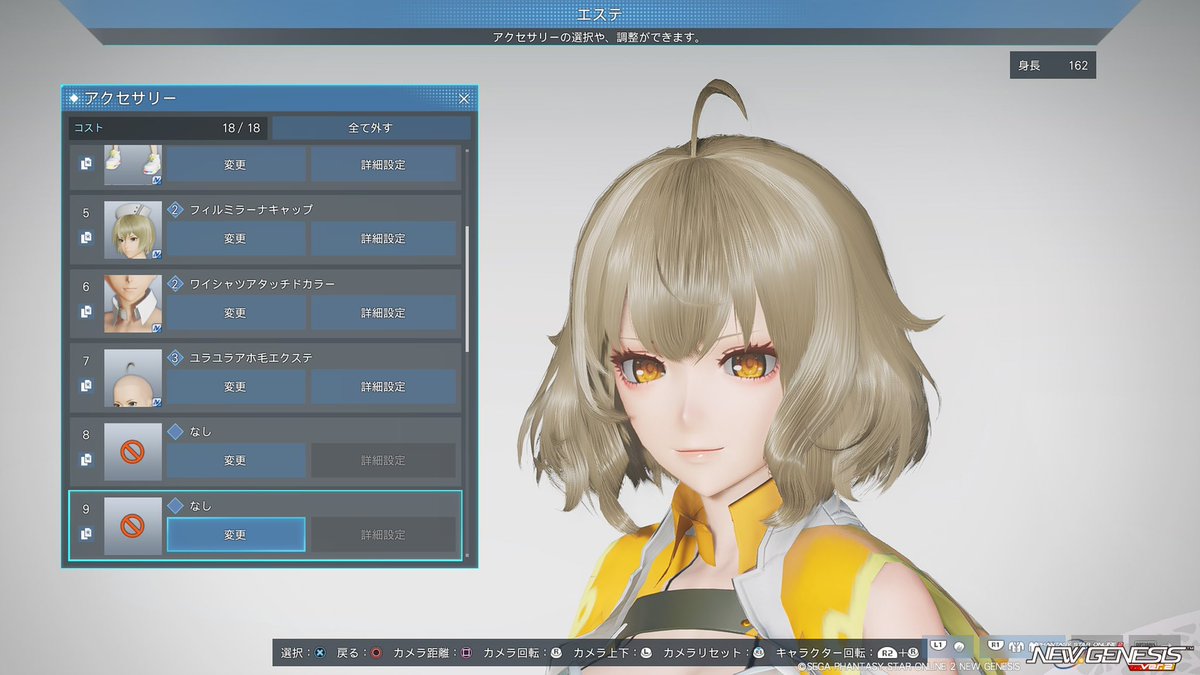Click the blue cost badge ② on フィルミラーナキャップ
Image resolution: width=1200 pixels, height=675 pixels.
[175, 210]
